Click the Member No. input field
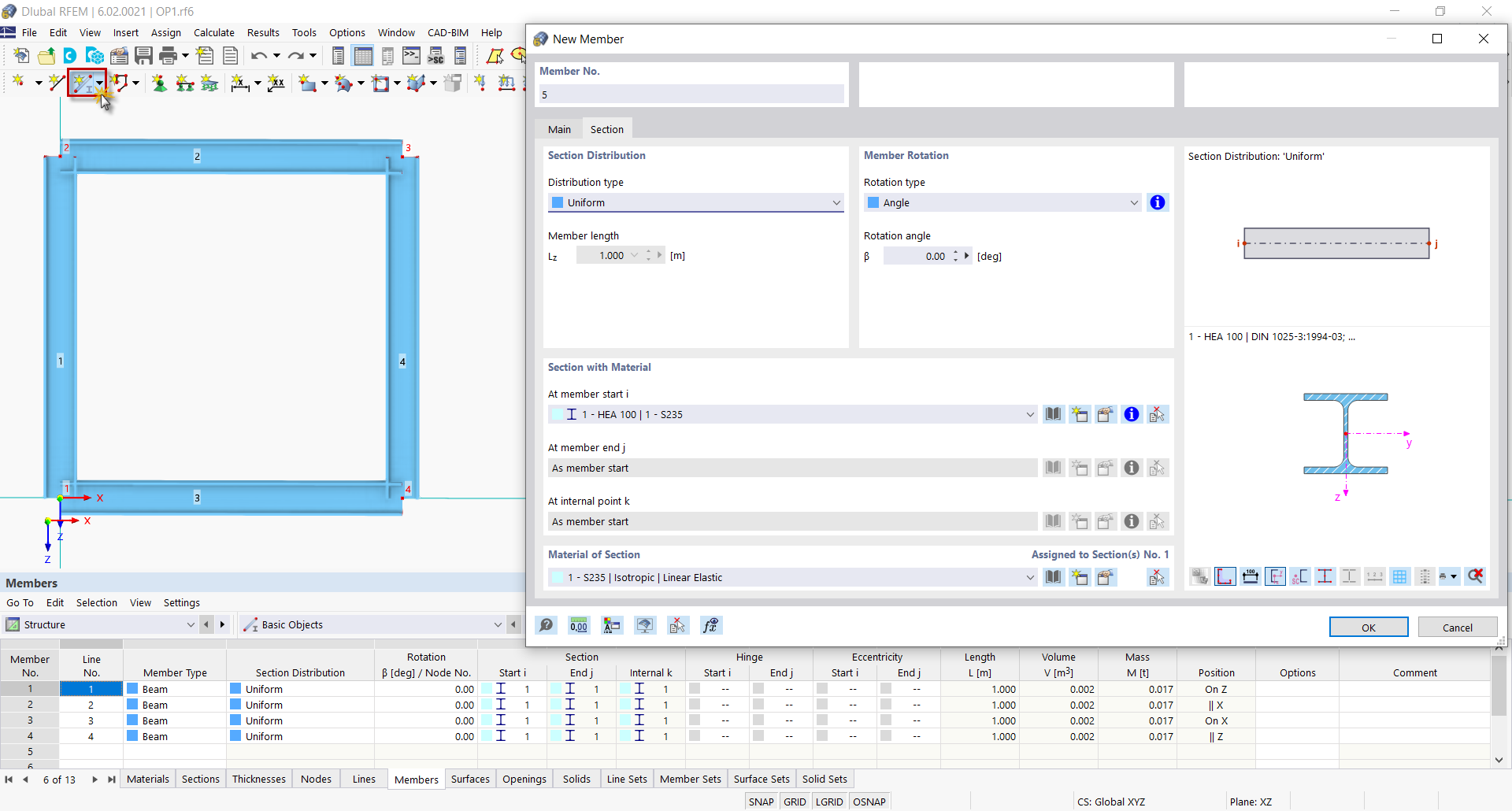Image resolution: width=1512 pixels, height=811 pixels. point(691,94)
